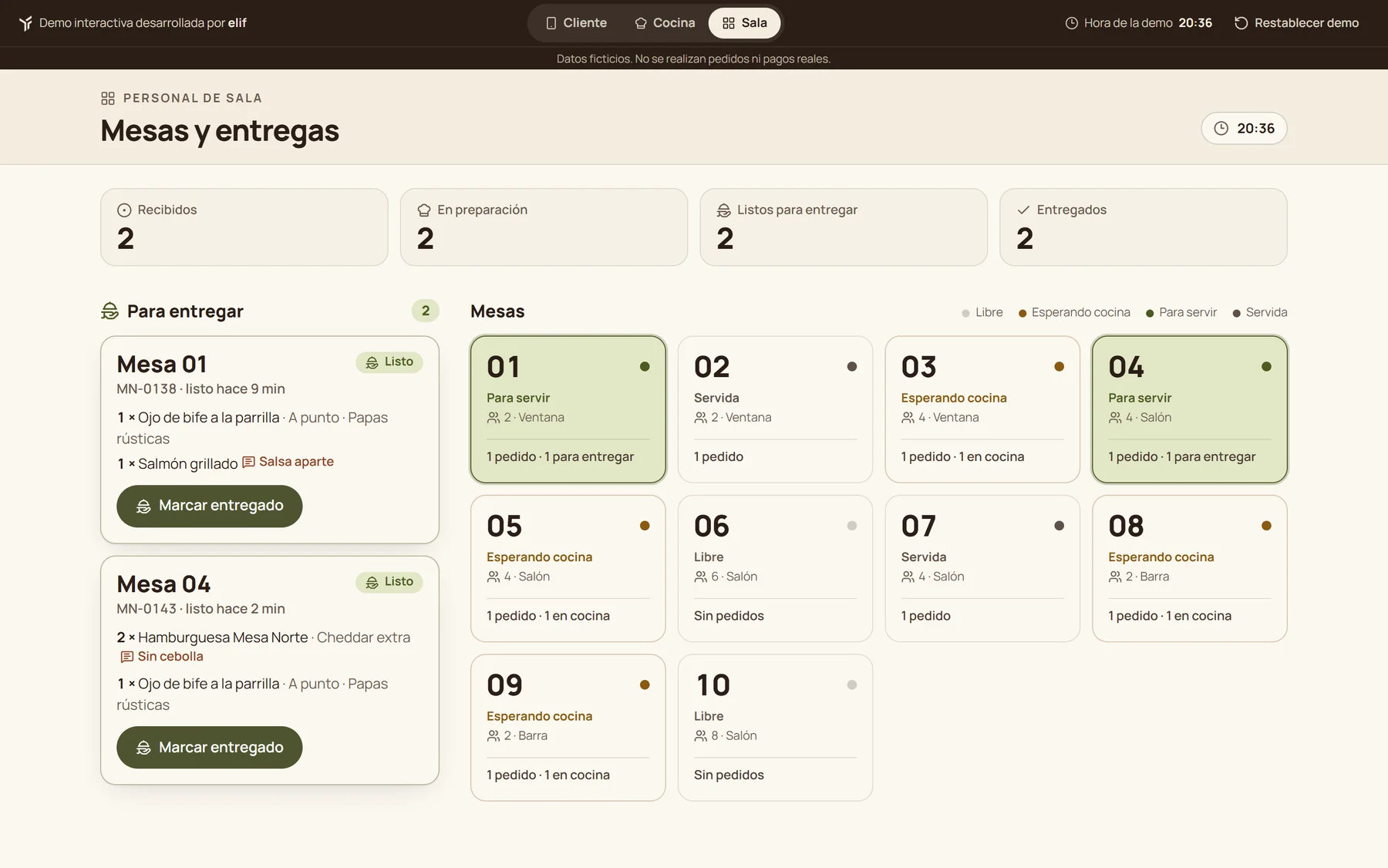Open table card 01
Viewport: 1388px width, 868px height.
(568, 409)
